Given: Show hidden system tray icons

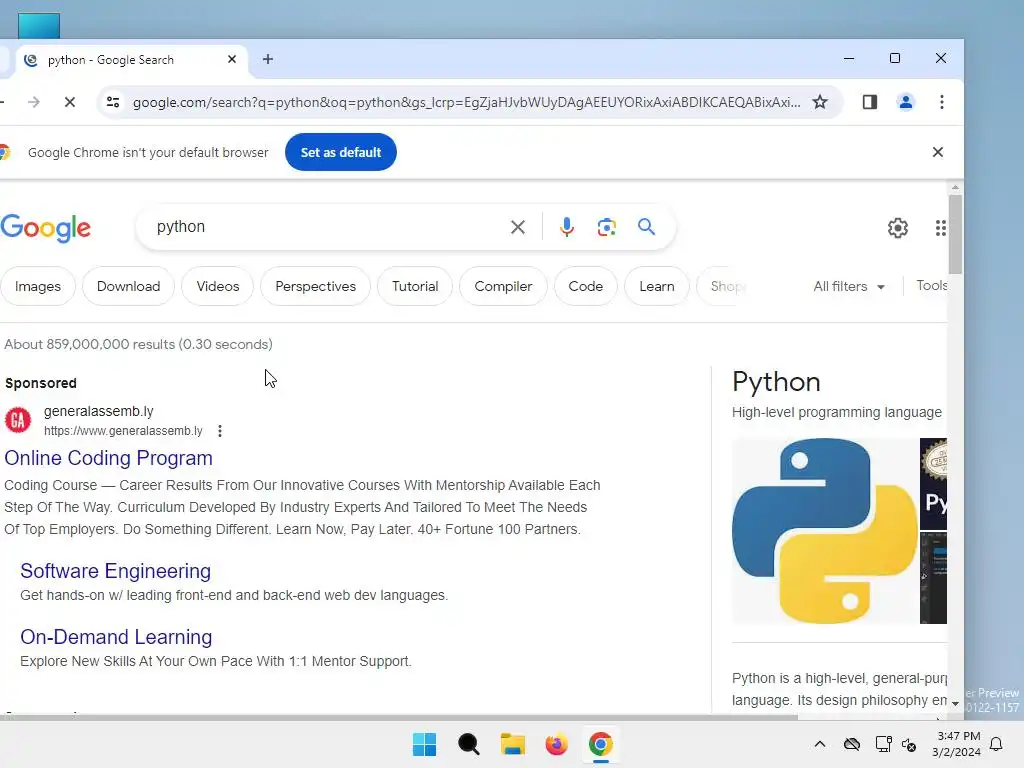Looking at the screenshot, I should 820,744.
